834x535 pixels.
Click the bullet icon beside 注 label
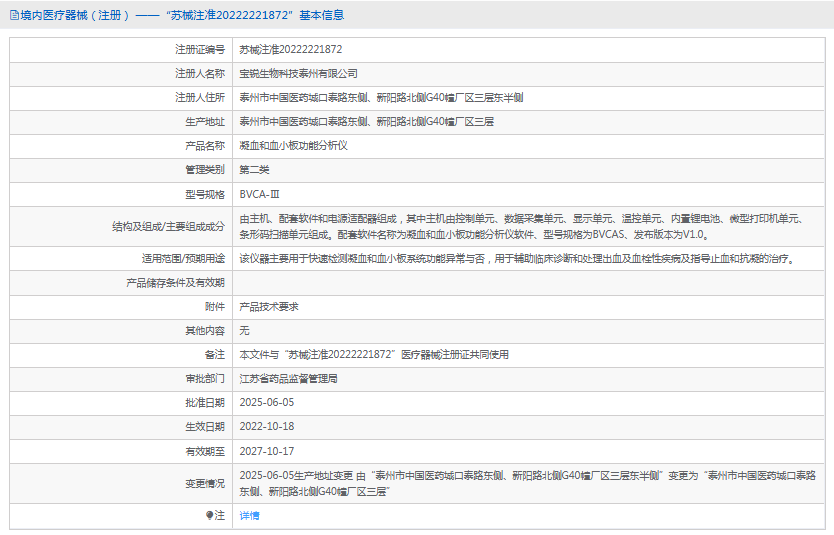point(210,515)
